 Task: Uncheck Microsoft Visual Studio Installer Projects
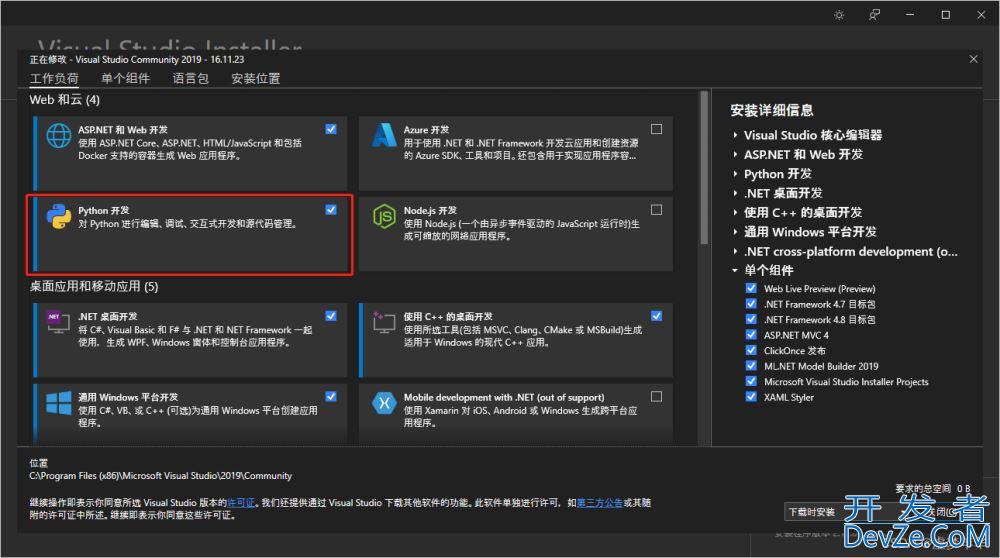[751, 381]
